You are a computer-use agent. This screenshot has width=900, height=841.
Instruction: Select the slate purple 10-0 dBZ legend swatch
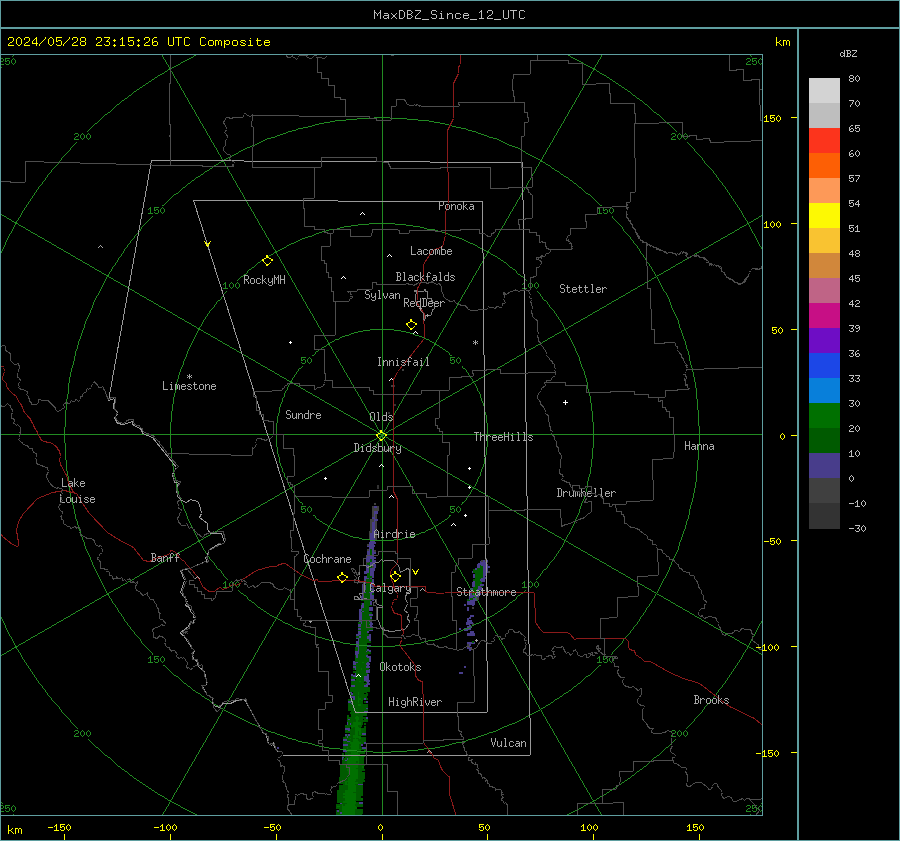point(824,466)
